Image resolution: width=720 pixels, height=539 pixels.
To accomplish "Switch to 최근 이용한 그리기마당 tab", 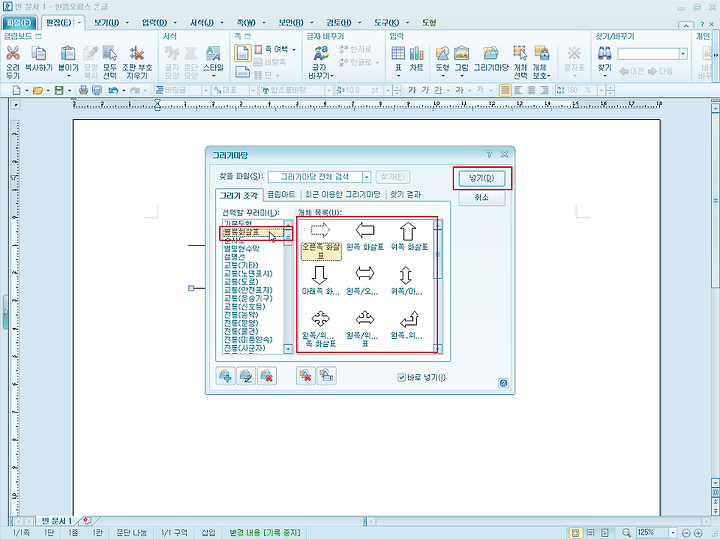I will 343,195.
